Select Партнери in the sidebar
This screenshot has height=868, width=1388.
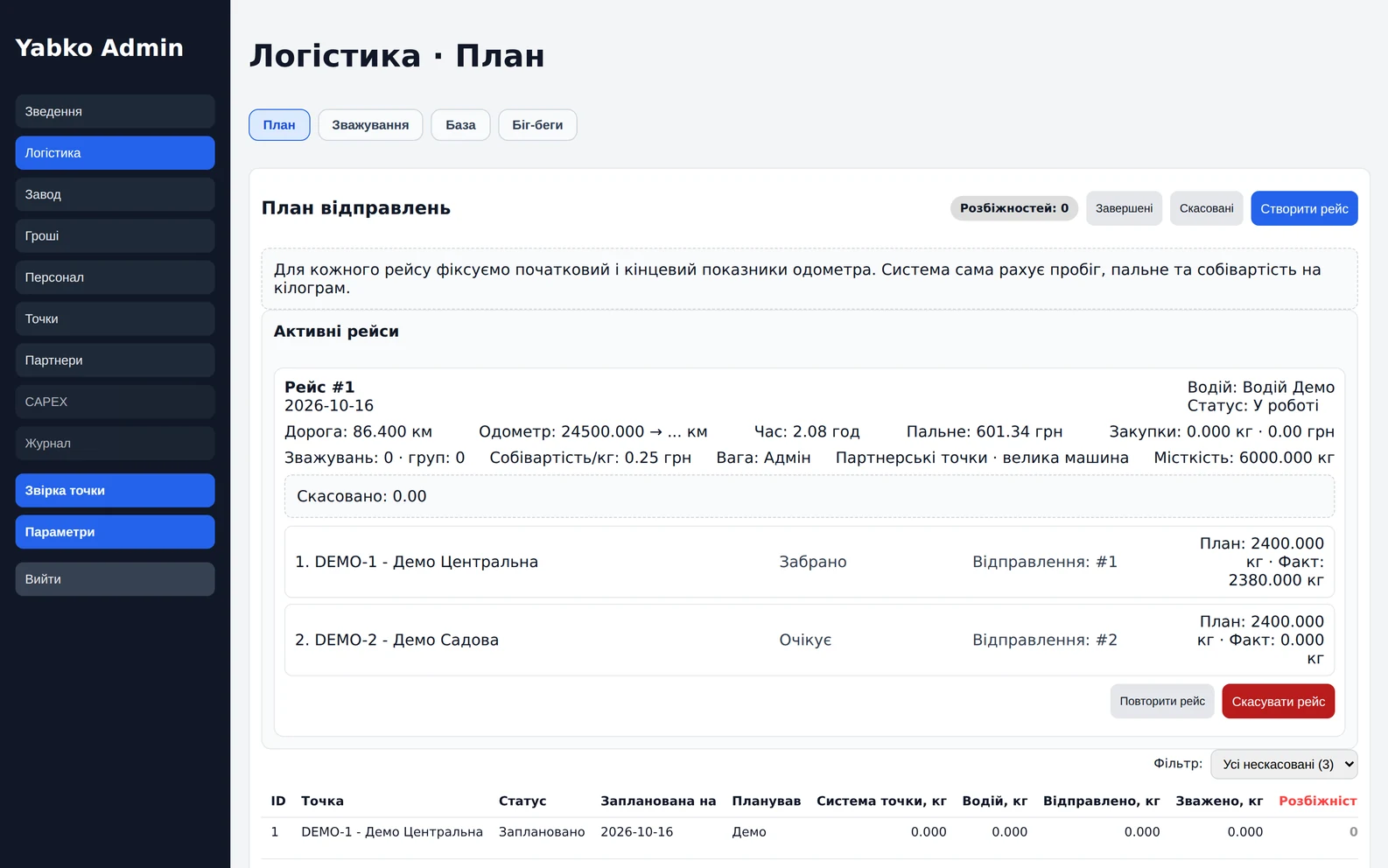point(115,360)
